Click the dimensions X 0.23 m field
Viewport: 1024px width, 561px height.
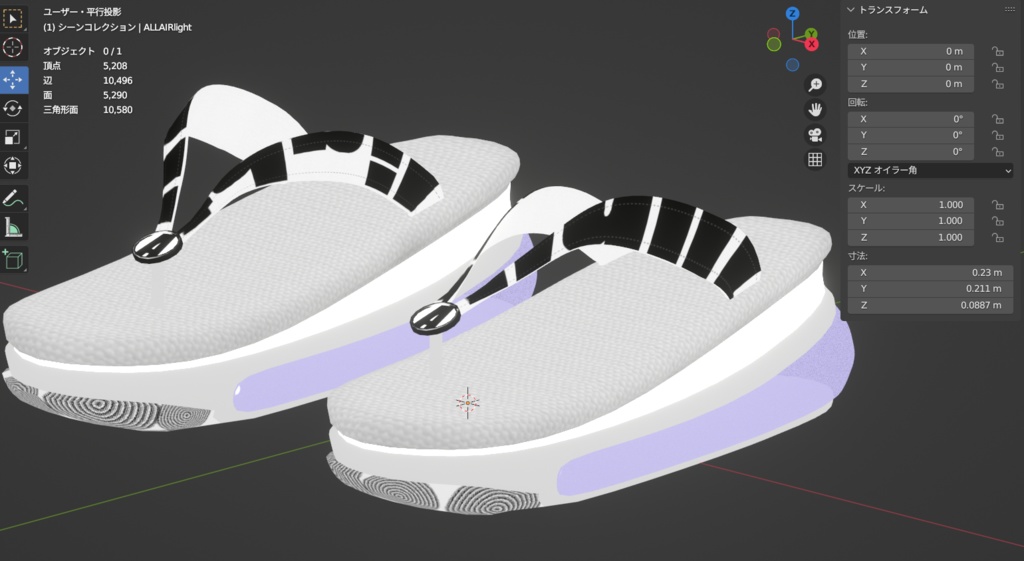point(930,272)
